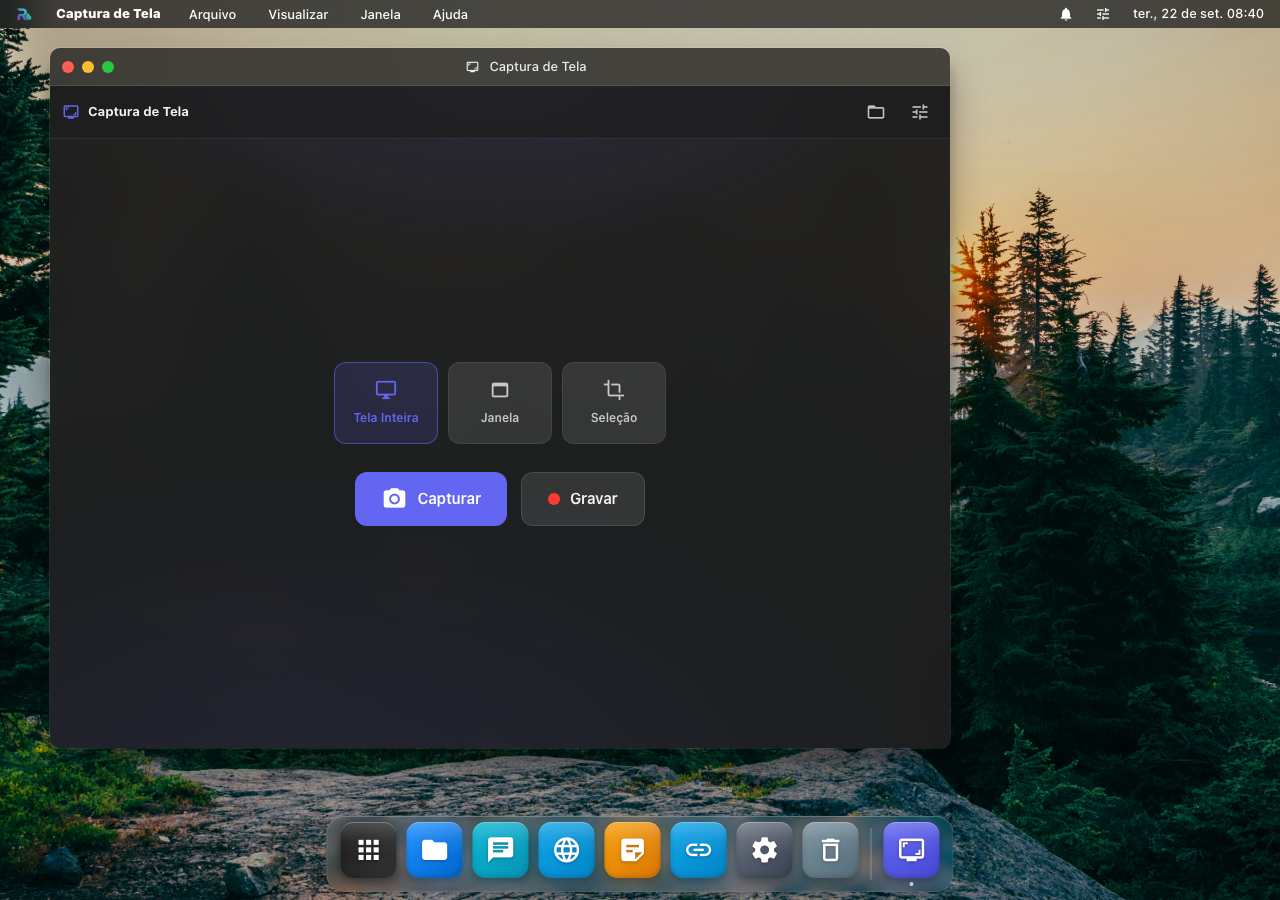Open the Messages app in dock
Screen dimensions: 1280x900
pos(501,850)
